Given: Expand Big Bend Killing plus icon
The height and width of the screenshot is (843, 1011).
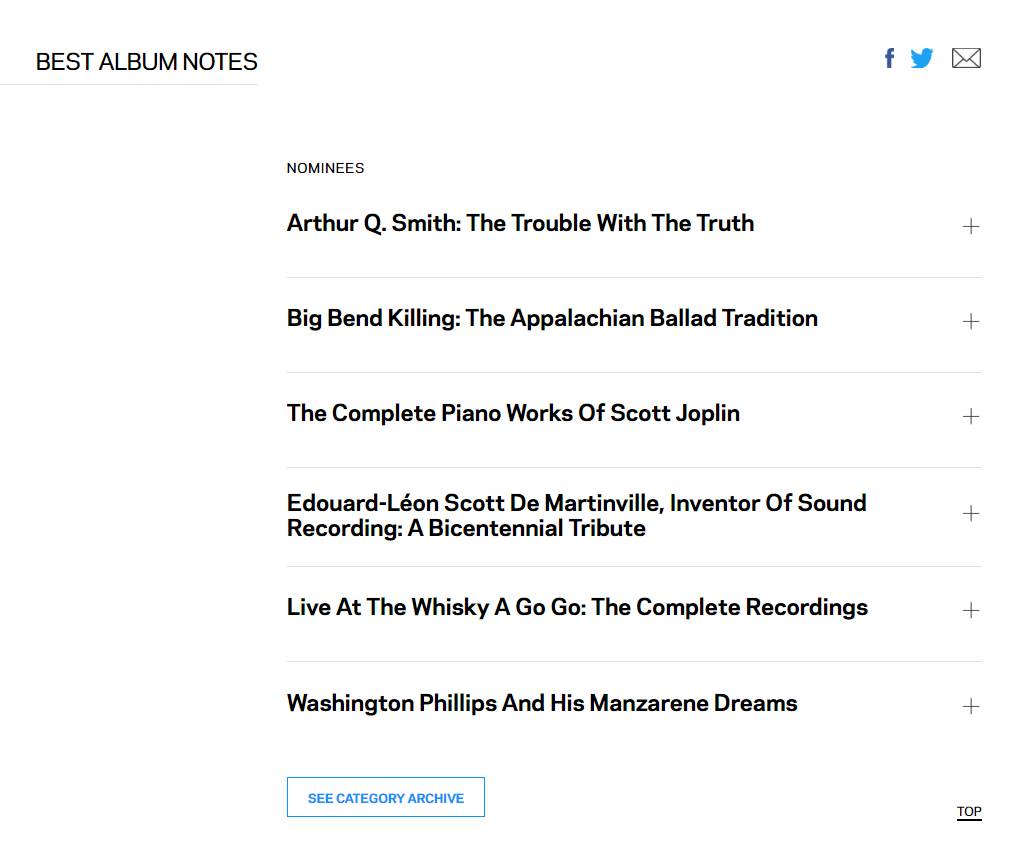Looking at the screenshot, I should 970,321.
